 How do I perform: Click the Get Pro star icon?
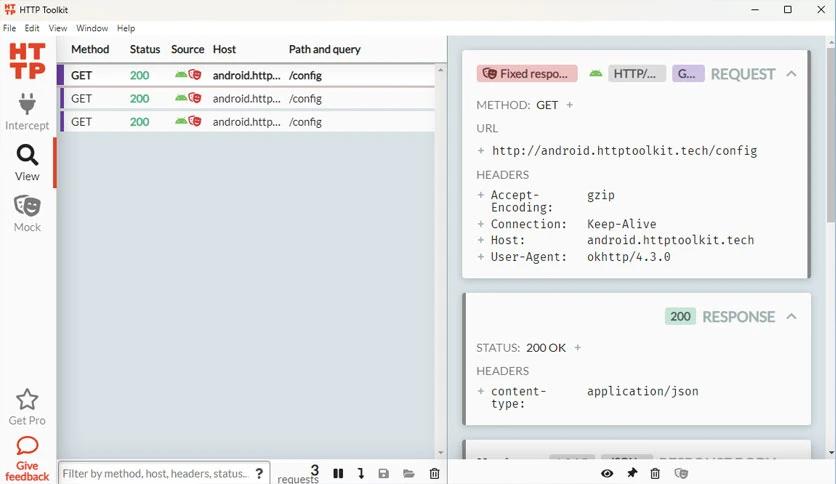(27, 400)
